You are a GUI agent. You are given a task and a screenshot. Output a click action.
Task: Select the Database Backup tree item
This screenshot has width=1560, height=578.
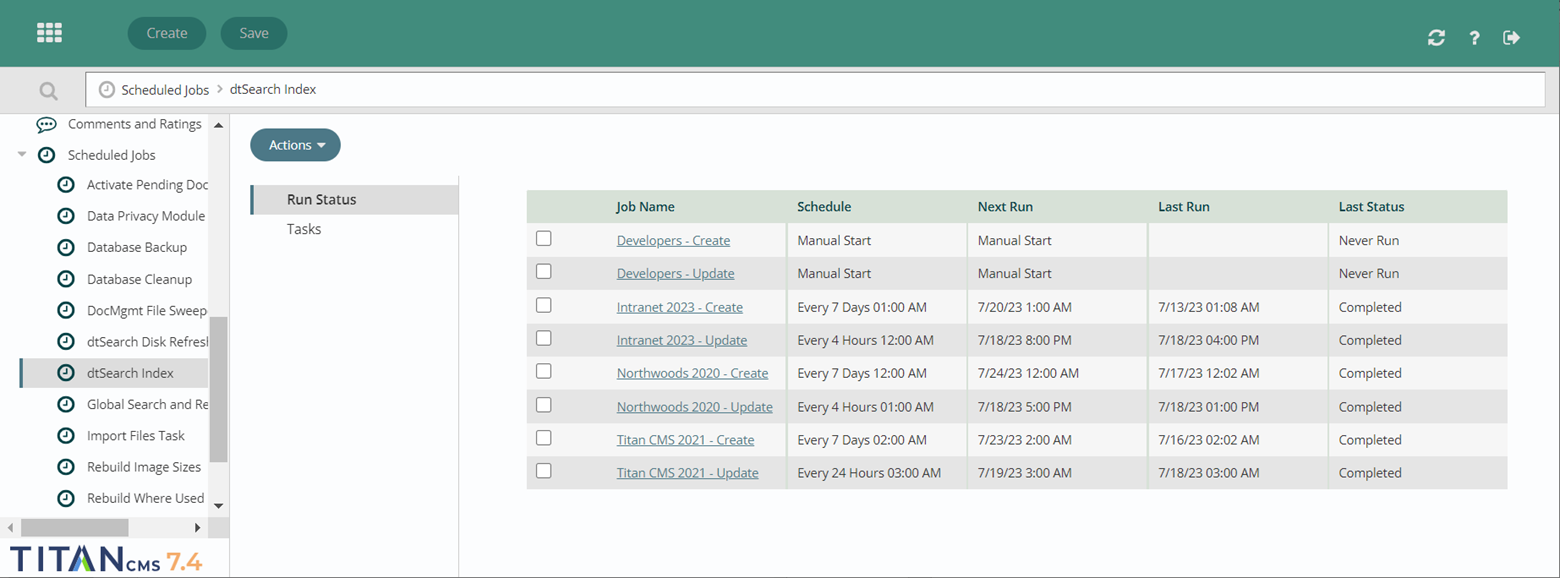[x=137, y=247]
